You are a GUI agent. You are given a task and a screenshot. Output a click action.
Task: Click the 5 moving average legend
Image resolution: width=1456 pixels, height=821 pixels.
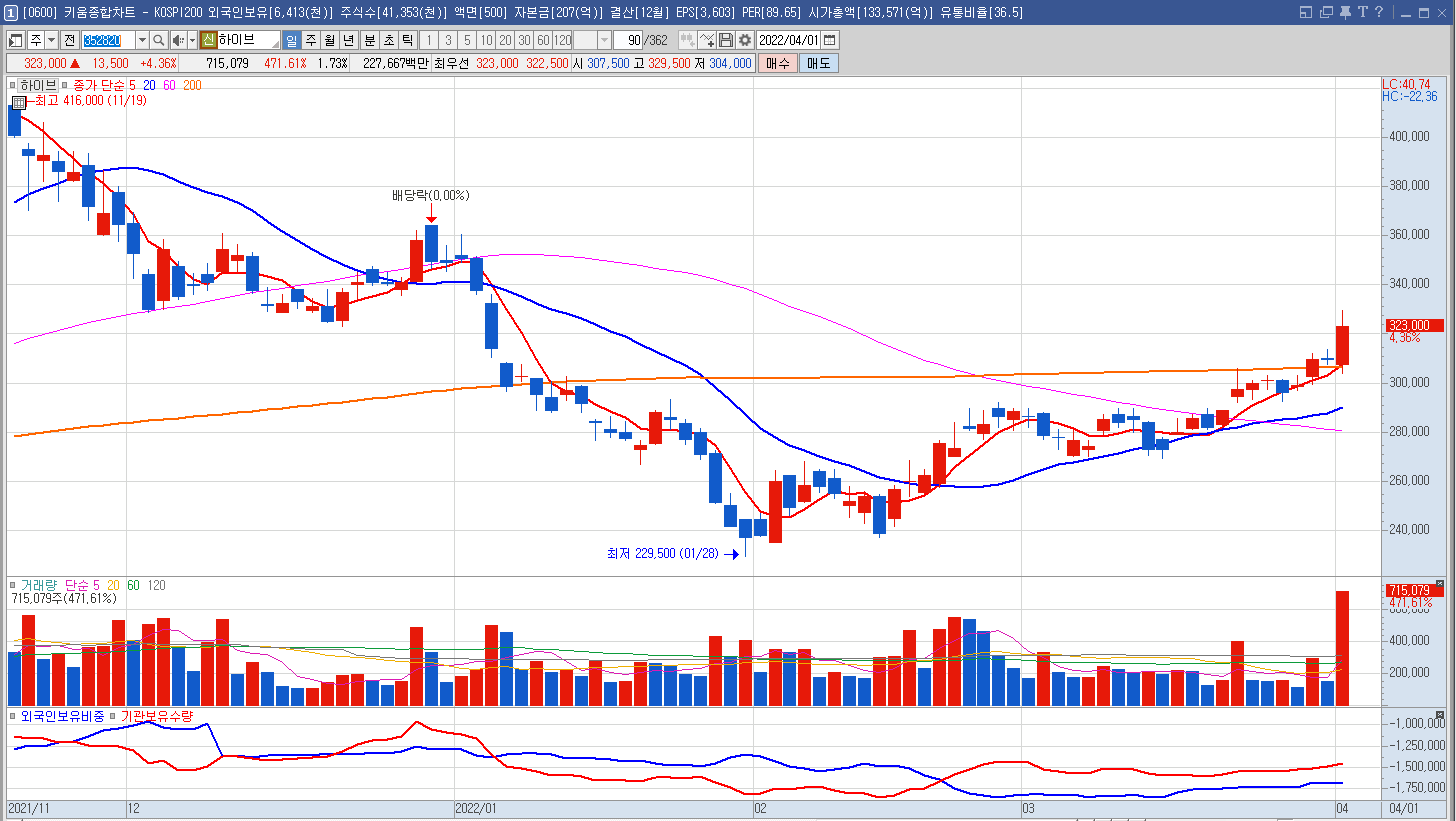134,85
